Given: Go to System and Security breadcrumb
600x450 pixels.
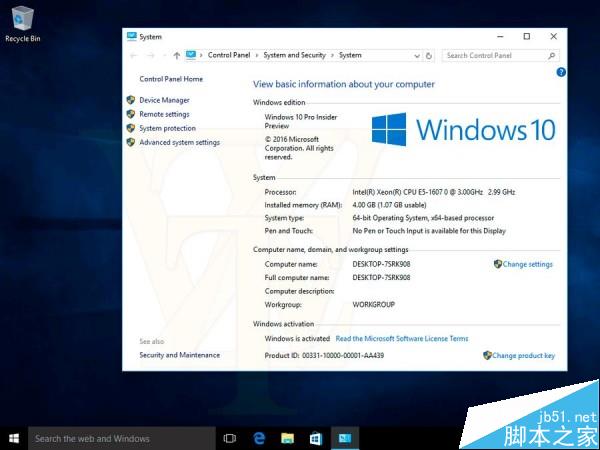Looking at the screenshot, I should coord(294,56).
